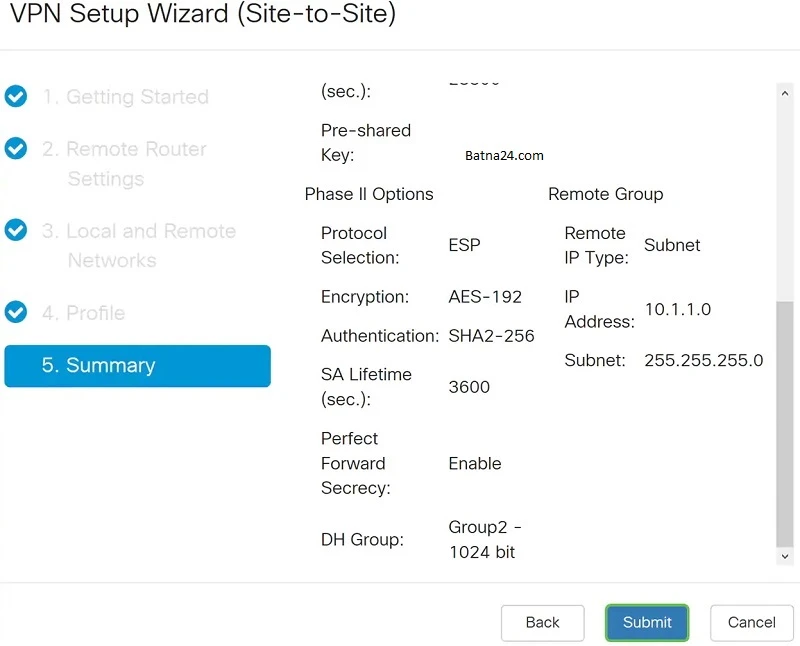Click the Submit button
Image resolution: width=800 pixels, height=646 pixels.
click(646, 622)
